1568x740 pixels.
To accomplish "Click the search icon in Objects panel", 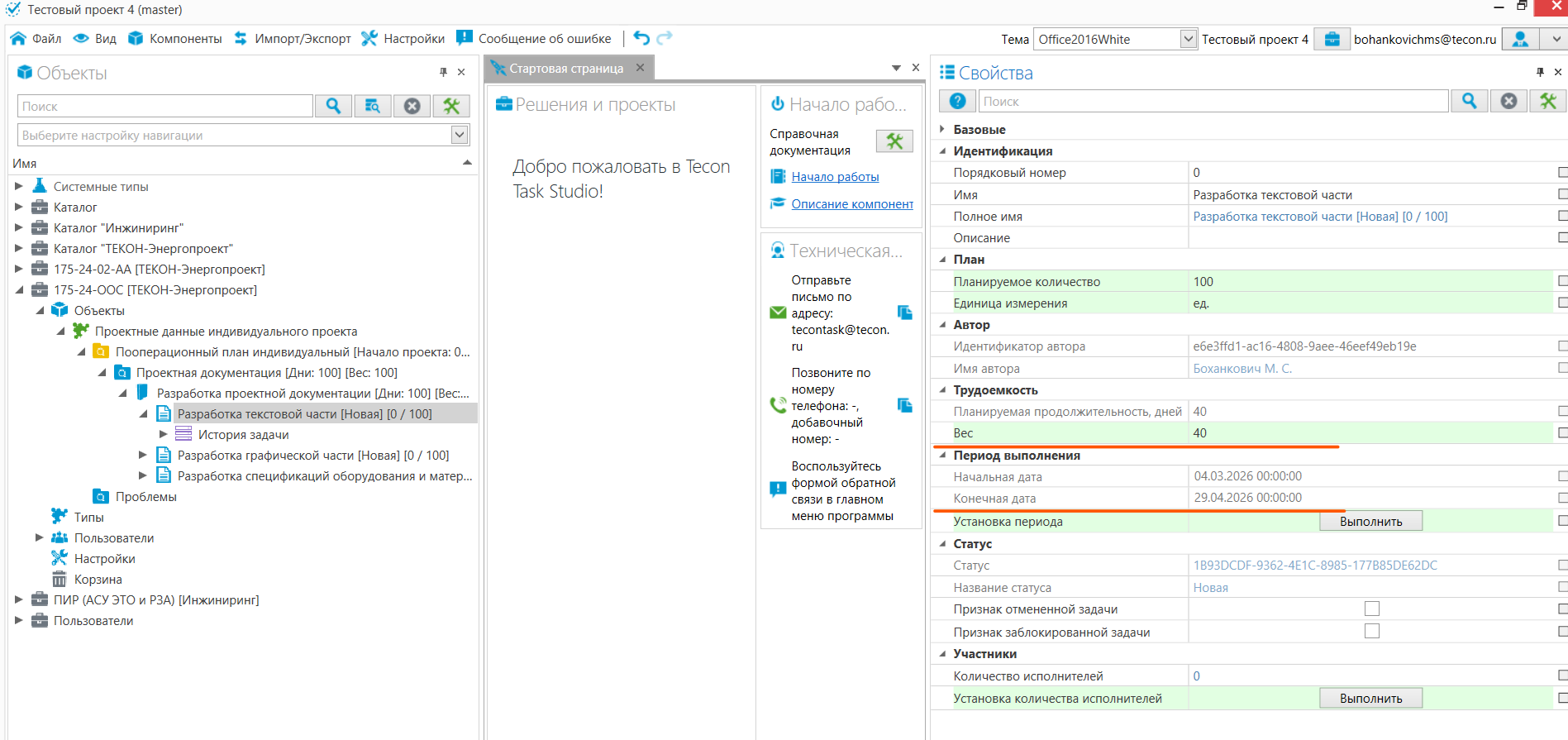I will pos(333,106).
